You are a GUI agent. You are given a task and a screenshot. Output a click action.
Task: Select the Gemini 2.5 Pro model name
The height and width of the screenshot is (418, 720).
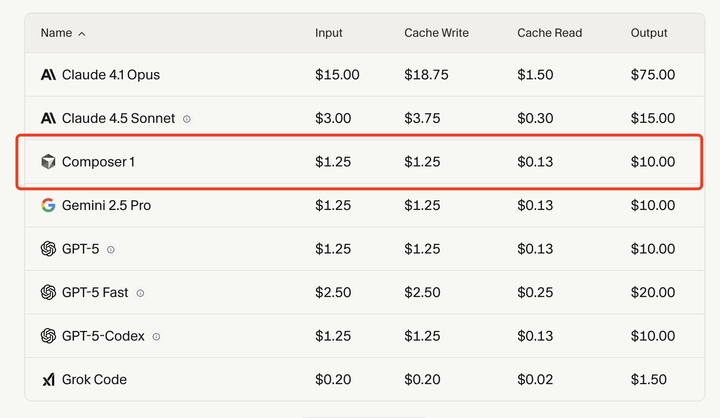point(106,205)
